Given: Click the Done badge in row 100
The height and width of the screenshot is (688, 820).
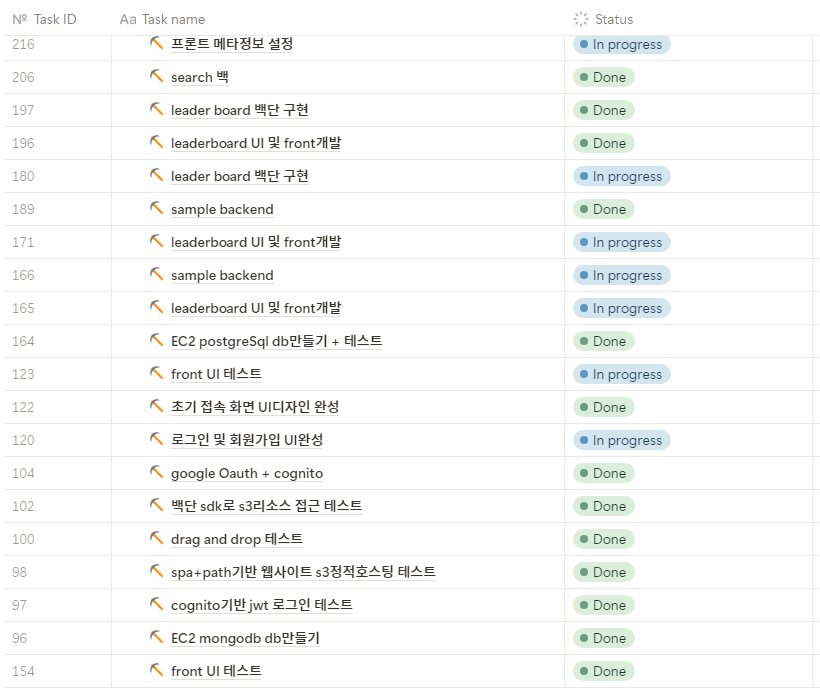Looking at the screenshot, I should click(x=603, y=539).
